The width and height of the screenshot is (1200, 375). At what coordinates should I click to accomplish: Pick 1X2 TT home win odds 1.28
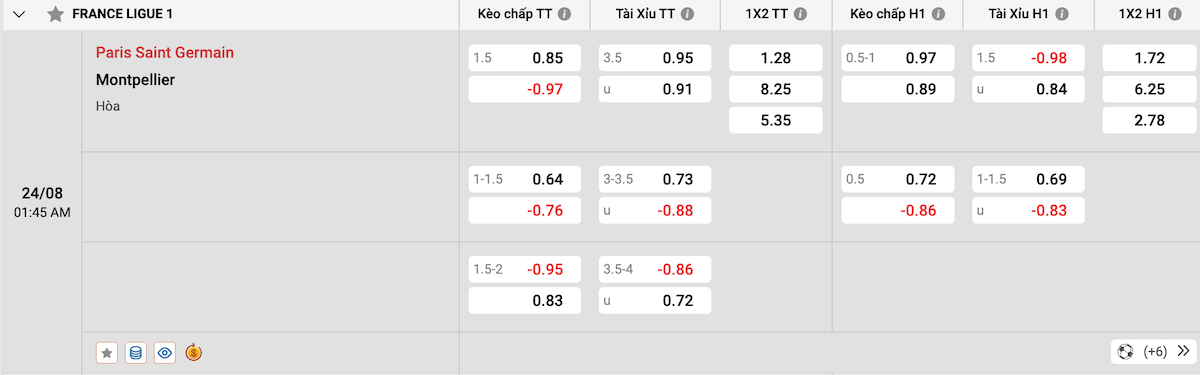point(776,58)
